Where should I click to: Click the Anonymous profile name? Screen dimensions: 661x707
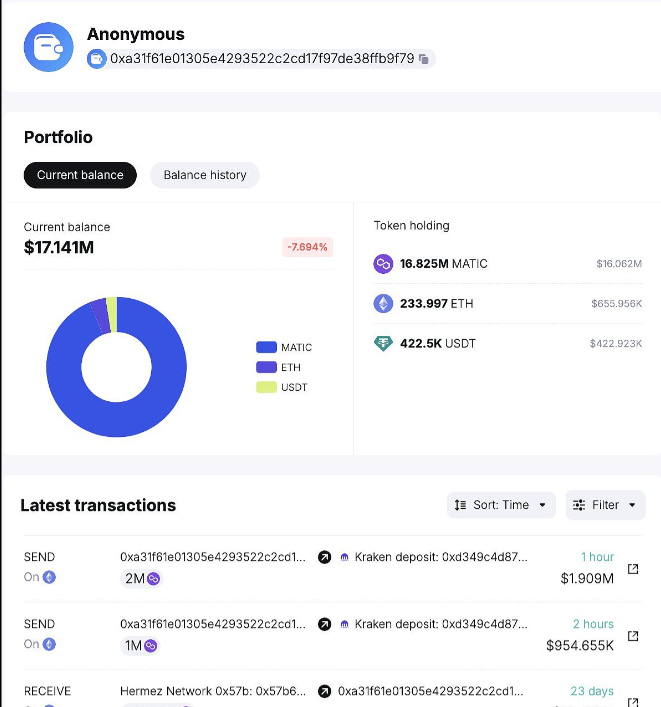pos(136,34)
